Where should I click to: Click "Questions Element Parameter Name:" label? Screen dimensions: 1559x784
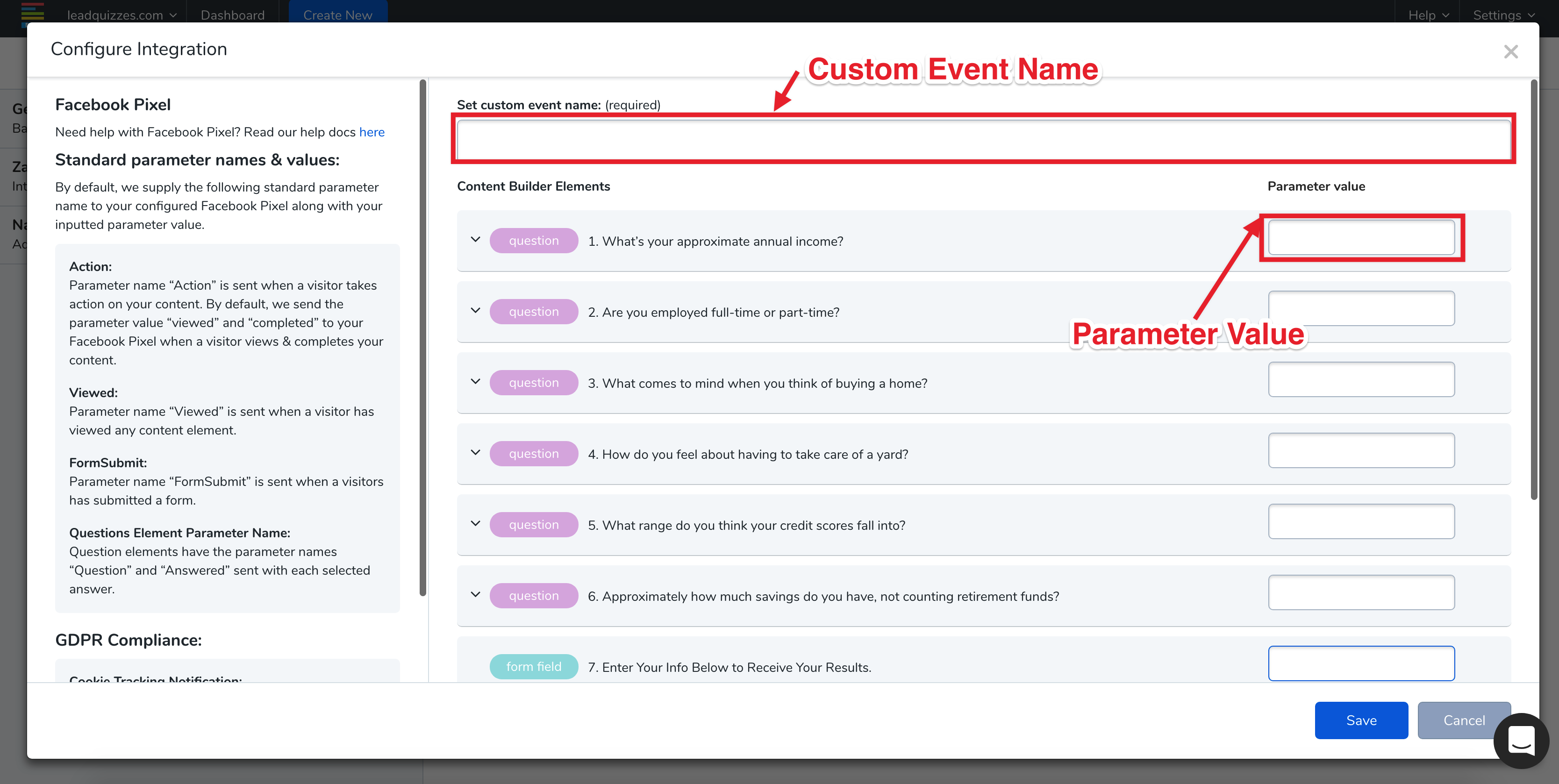[180, 533]
